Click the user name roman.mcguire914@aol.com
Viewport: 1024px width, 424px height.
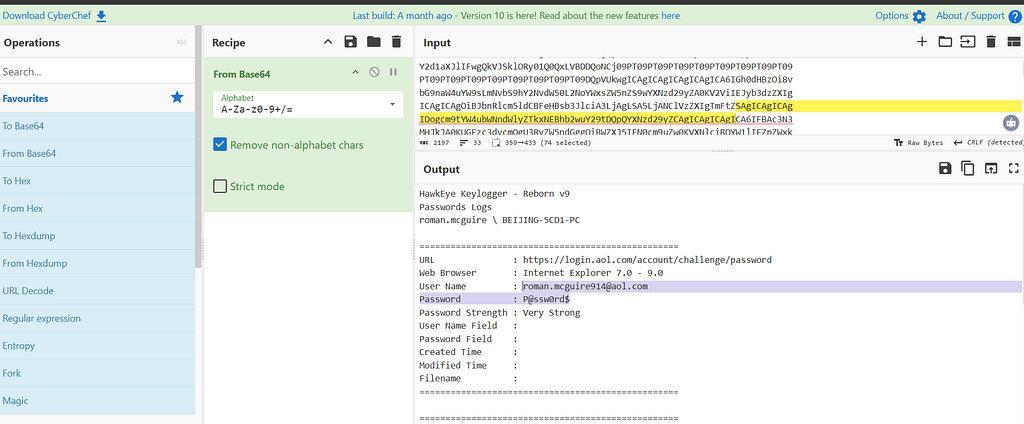(585, 286)
